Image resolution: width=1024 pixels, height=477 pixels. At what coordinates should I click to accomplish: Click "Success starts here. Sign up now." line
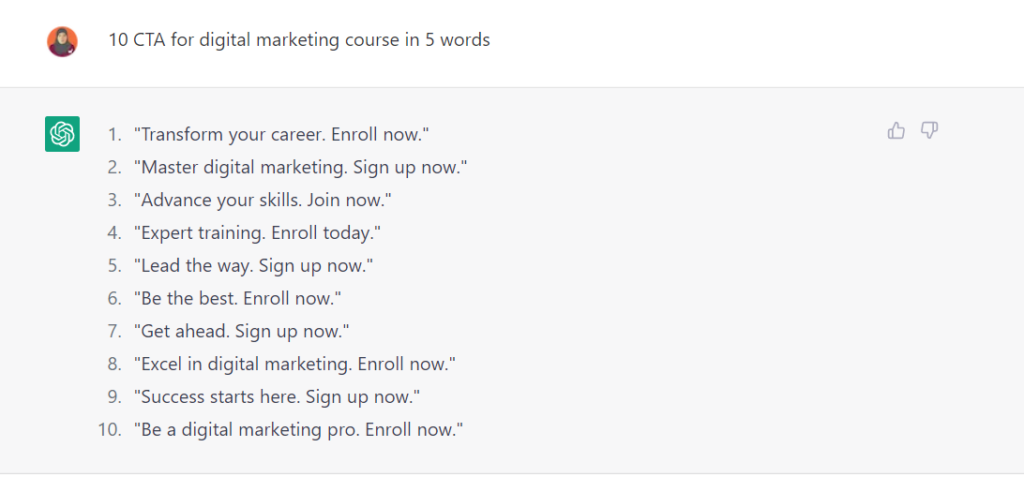pyautogui.click(x=277, y=397)
